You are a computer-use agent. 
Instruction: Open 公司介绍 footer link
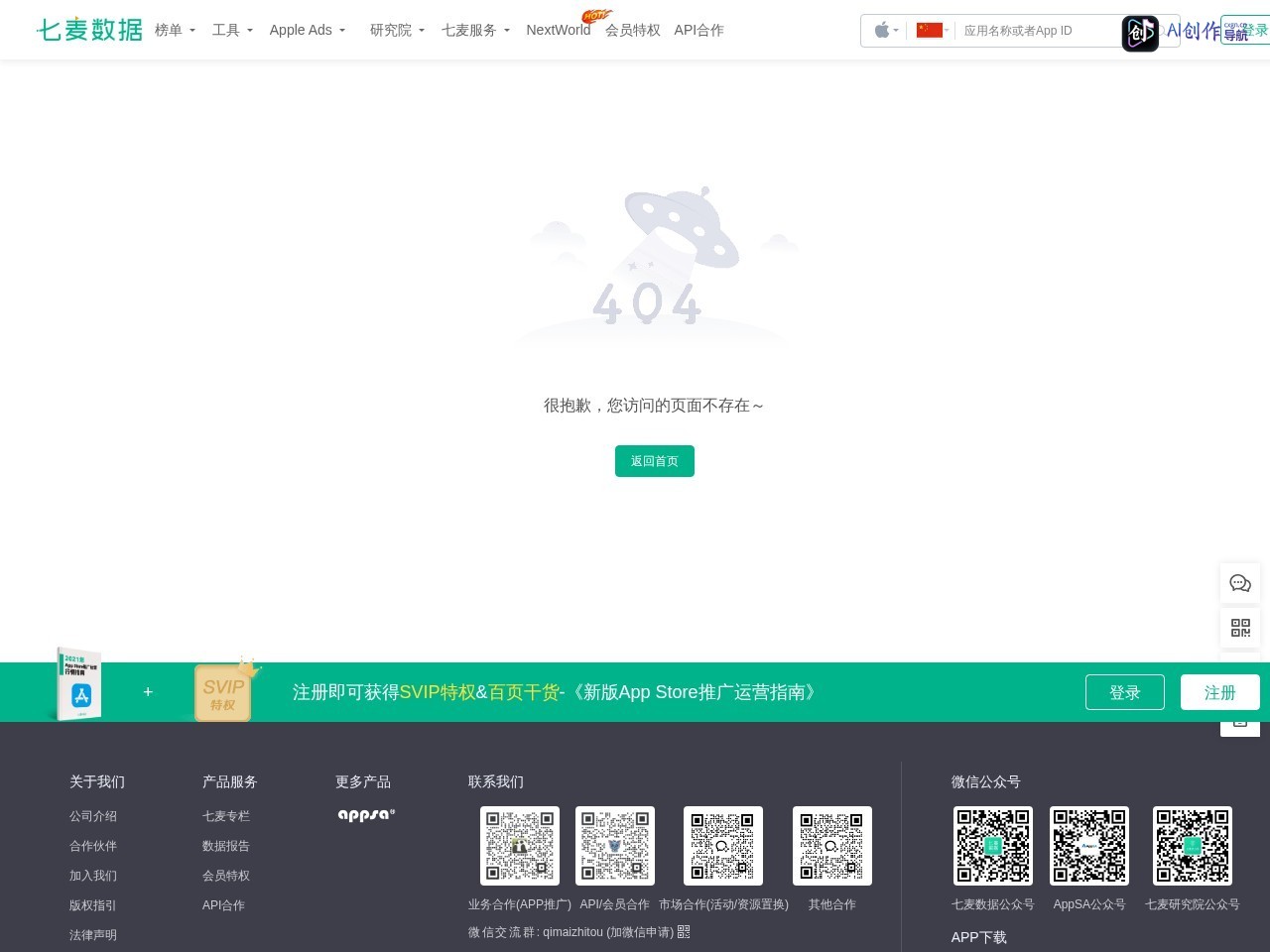(x=93, y=816)
